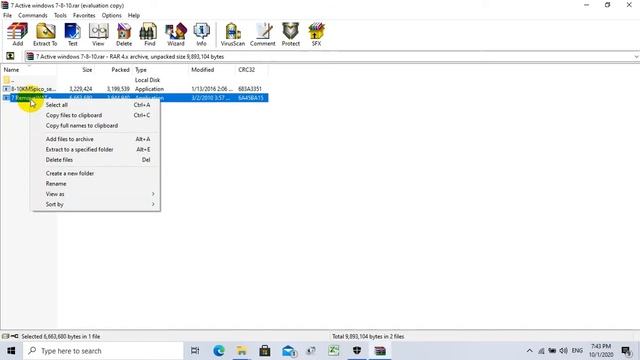
Task: Open Microsoft Store from the taskbar
Action: click(265, 351)
